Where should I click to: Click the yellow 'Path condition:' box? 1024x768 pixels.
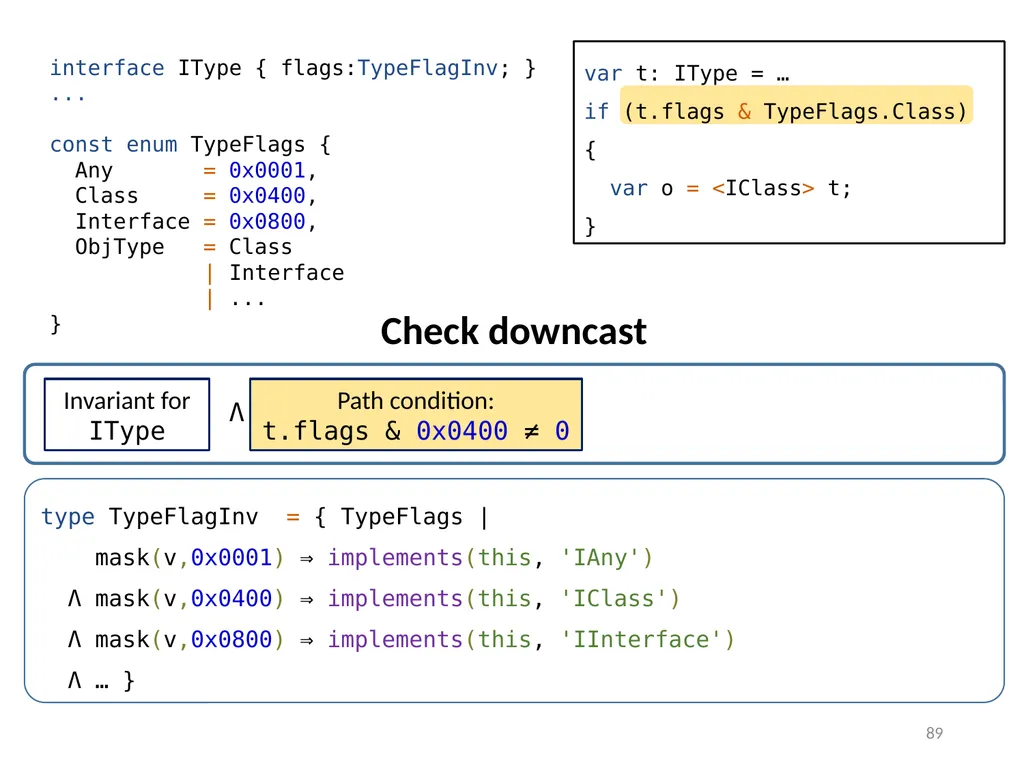coord(416,415)
